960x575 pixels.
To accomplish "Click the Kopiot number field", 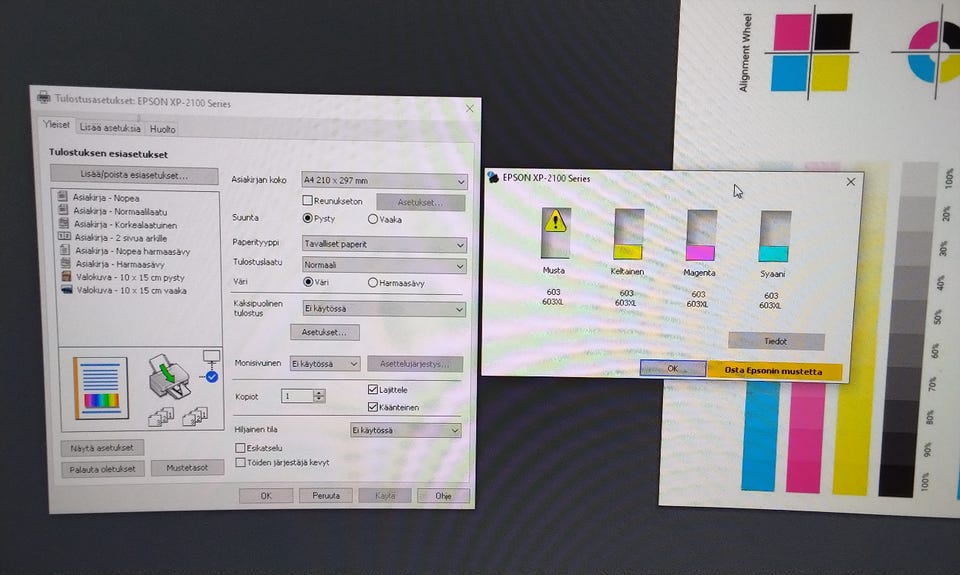I will pyautogui.click(x=297, y=396).
